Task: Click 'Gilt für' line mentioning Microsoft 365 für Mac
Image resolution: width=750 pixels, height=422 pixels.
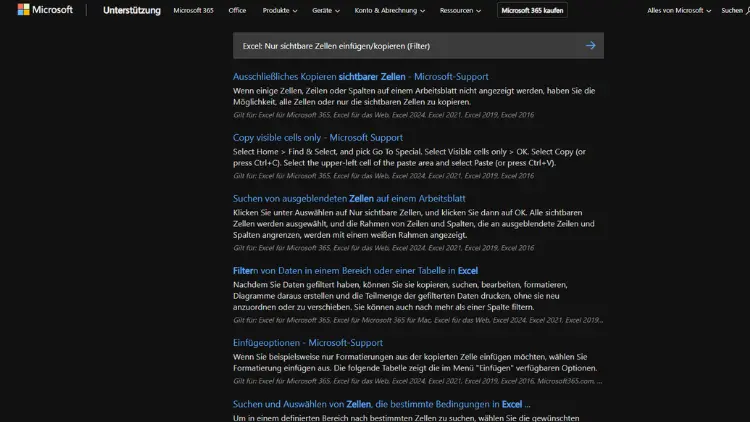Action: tap(418, 320)
